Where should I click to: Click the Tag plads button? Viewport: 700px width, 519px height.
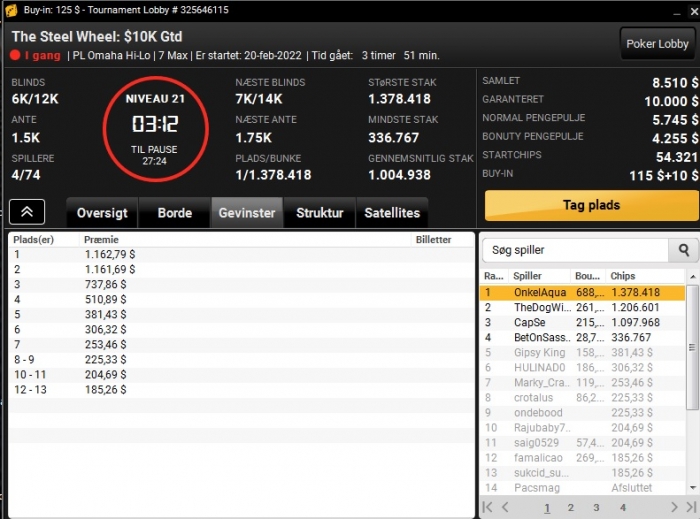coord(592,205)
